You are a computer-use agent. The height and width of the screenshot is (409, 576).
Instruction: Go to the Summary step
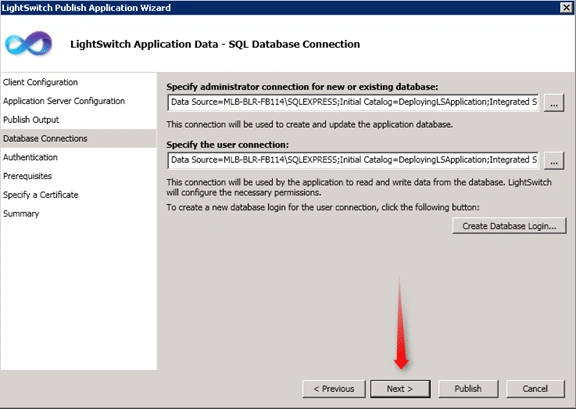[21, 213]
